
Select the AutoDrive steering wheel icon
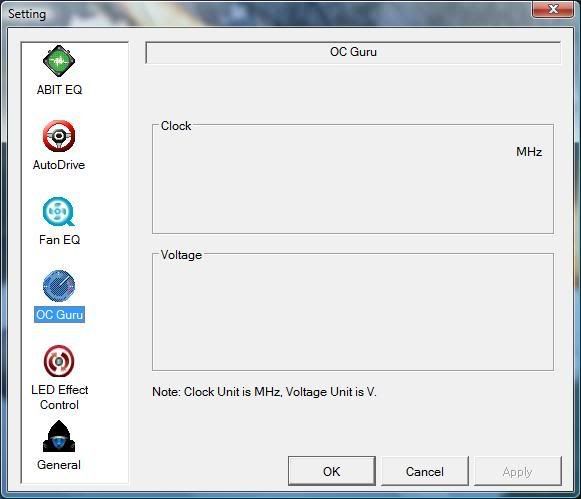(x=59, y=136)
